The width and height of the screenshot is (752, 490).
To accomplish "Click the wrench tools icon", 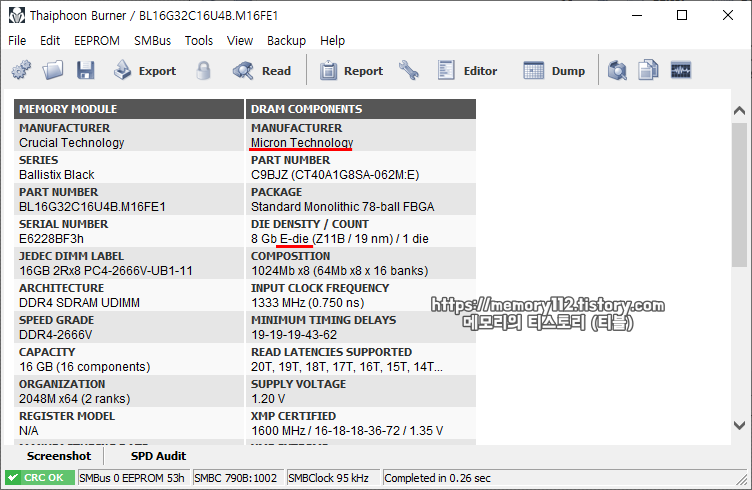I will point(409,70).
